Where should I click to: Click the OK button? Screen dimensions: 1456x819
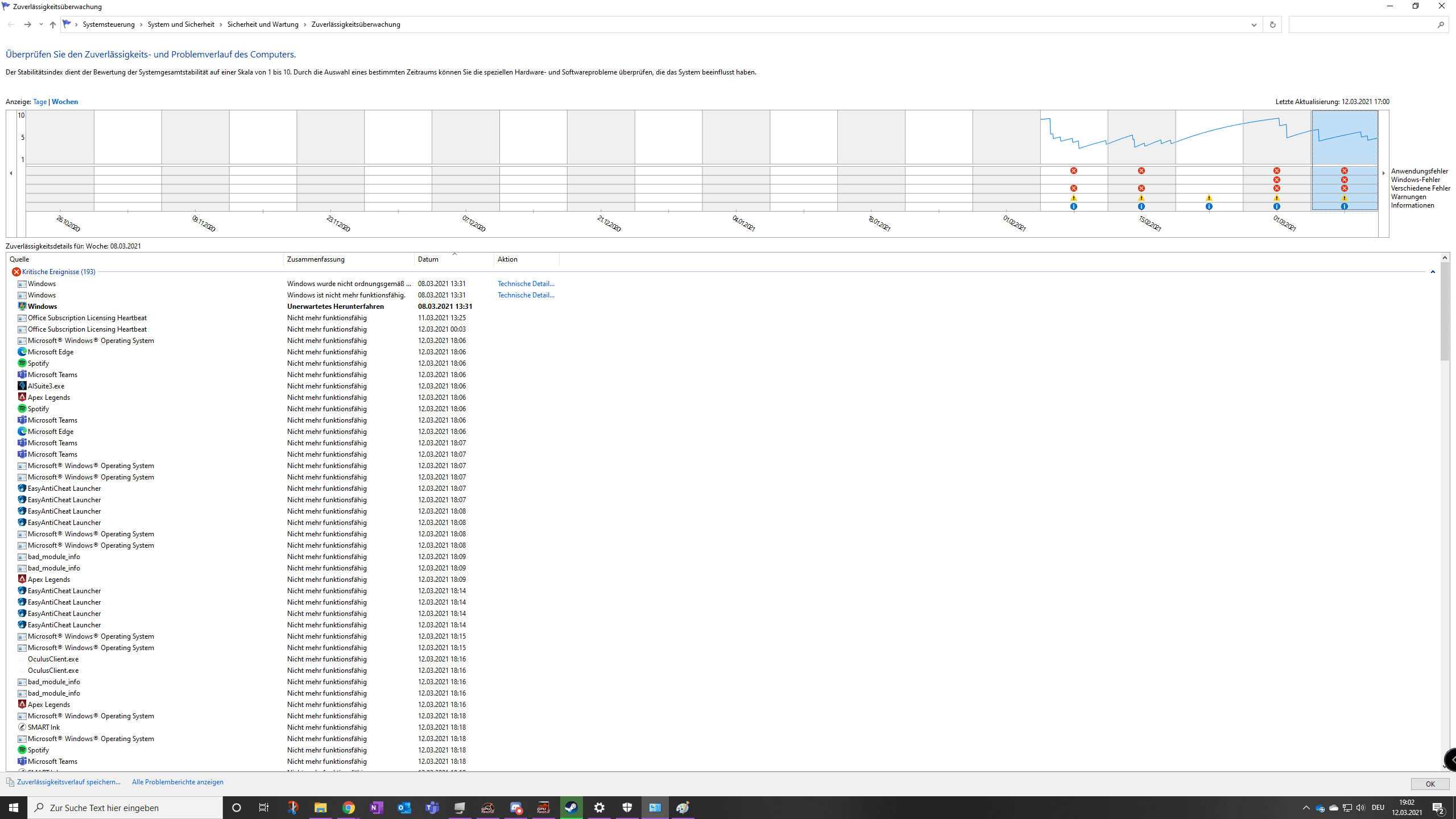click(x=1430, y=784)
